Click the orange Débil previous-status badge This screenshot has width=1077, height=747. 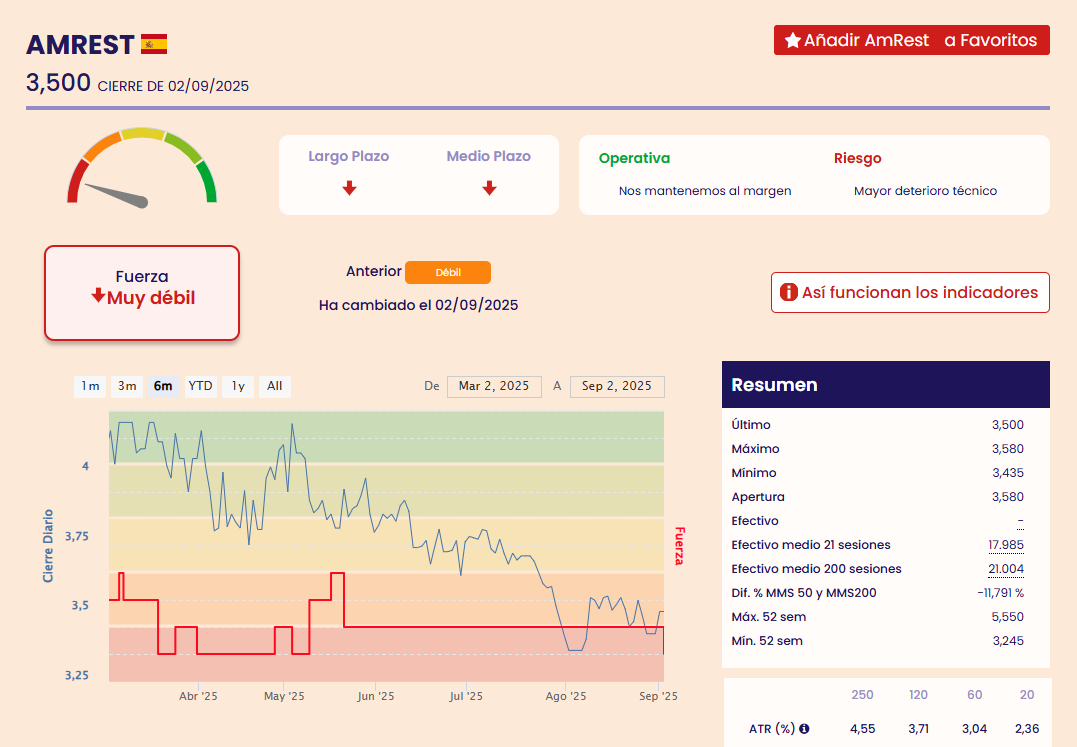coord(448,272)
